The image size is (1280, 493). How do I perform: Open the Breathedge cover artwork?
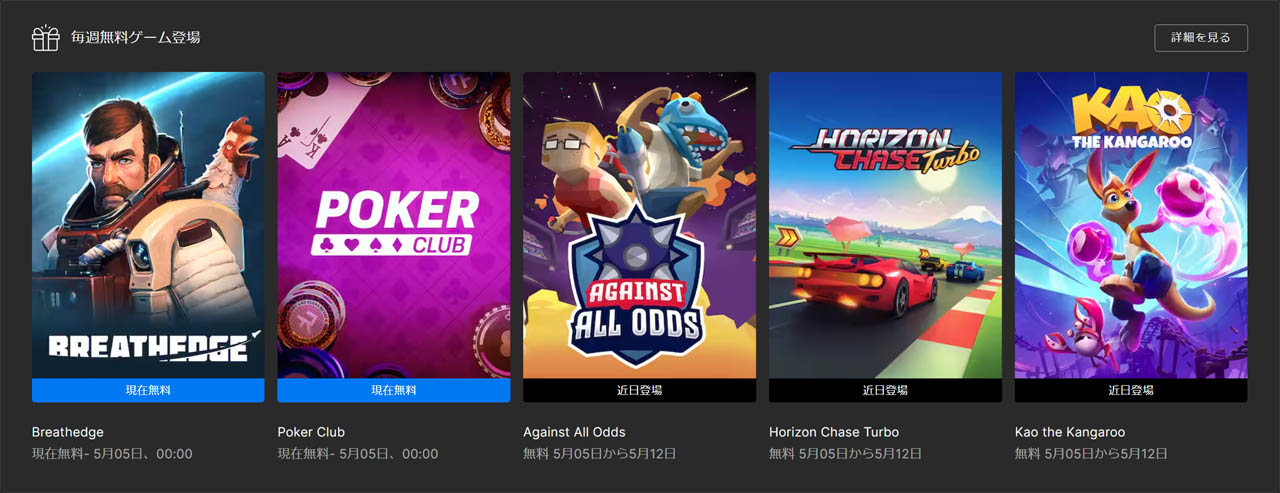[x=148, y=225]
